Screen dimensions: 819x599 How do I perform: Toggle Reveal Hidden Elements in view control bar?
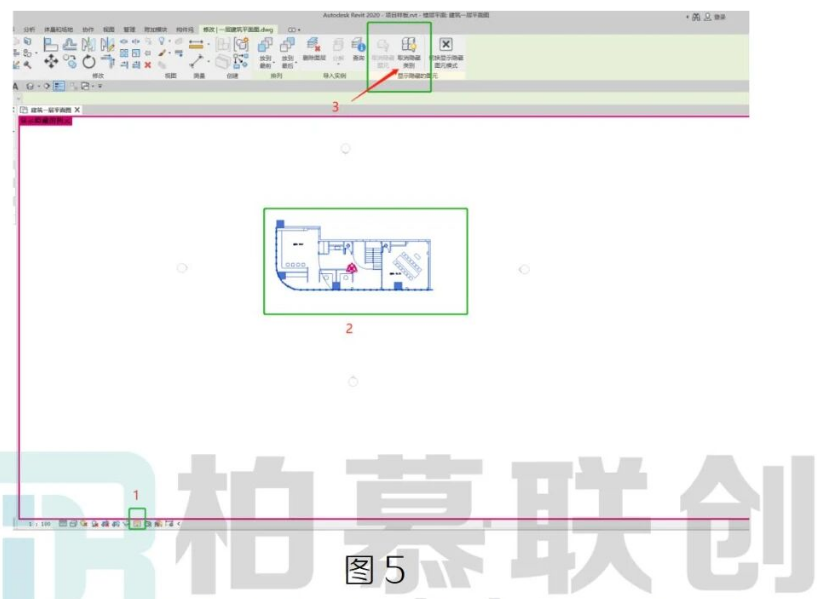pyautogui.click(x=137, y=524)
